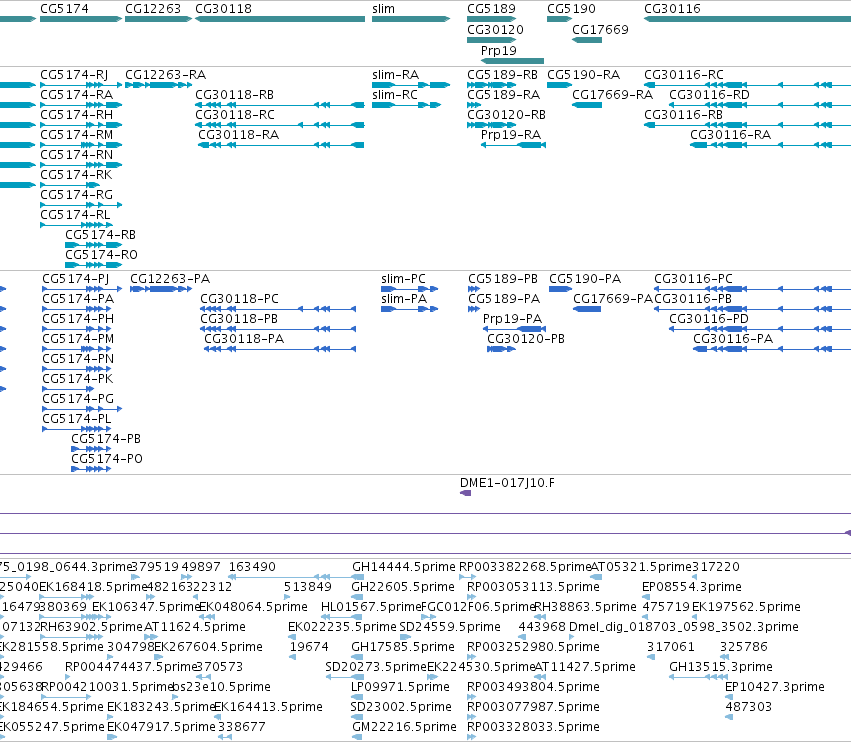Viewport: 851px width, 742px height.
Task: Click EST EP08554.3prime
Action: click(691, 587)
